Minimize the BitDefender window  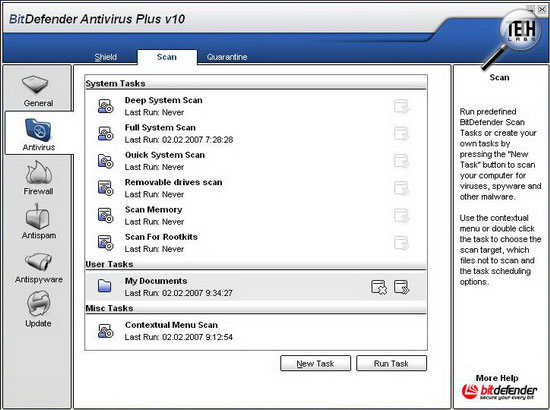point(531,9)
